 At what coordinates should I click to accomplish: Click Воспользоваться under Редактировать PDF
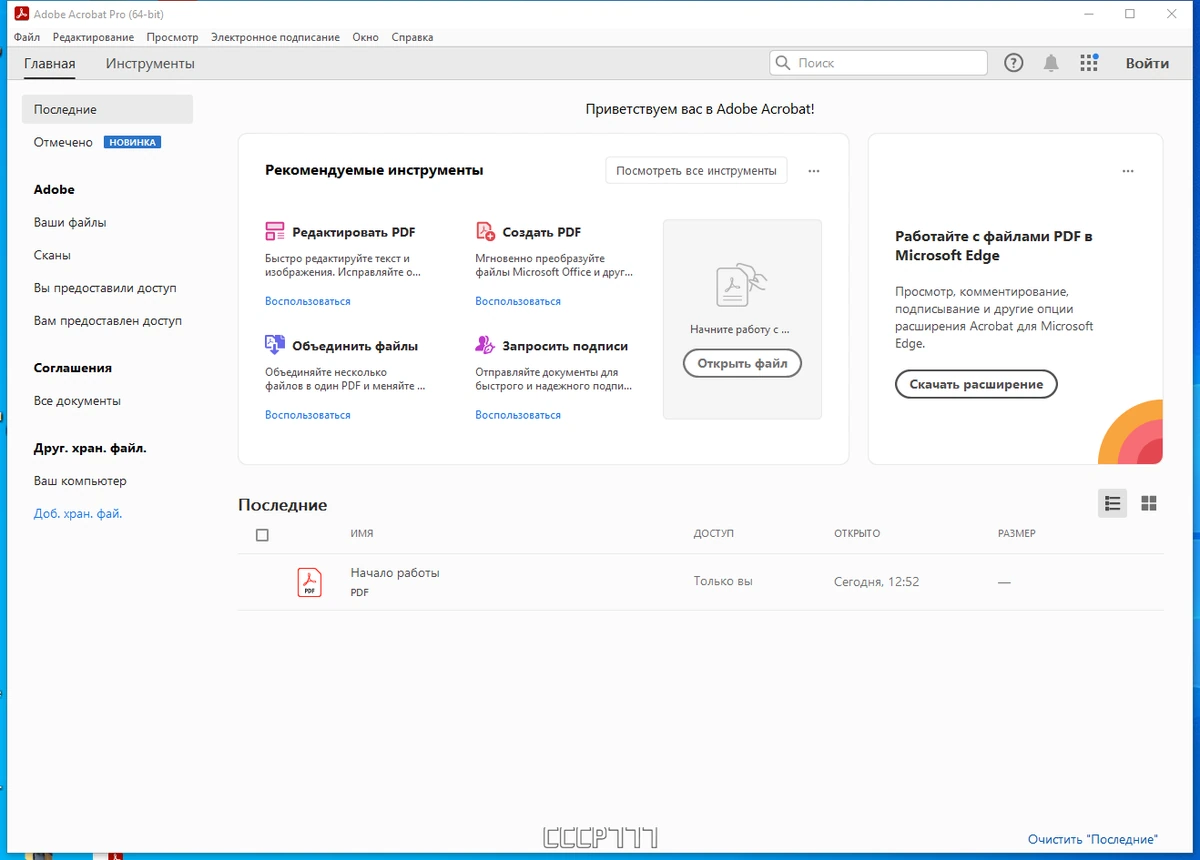(x=308, y=301)
